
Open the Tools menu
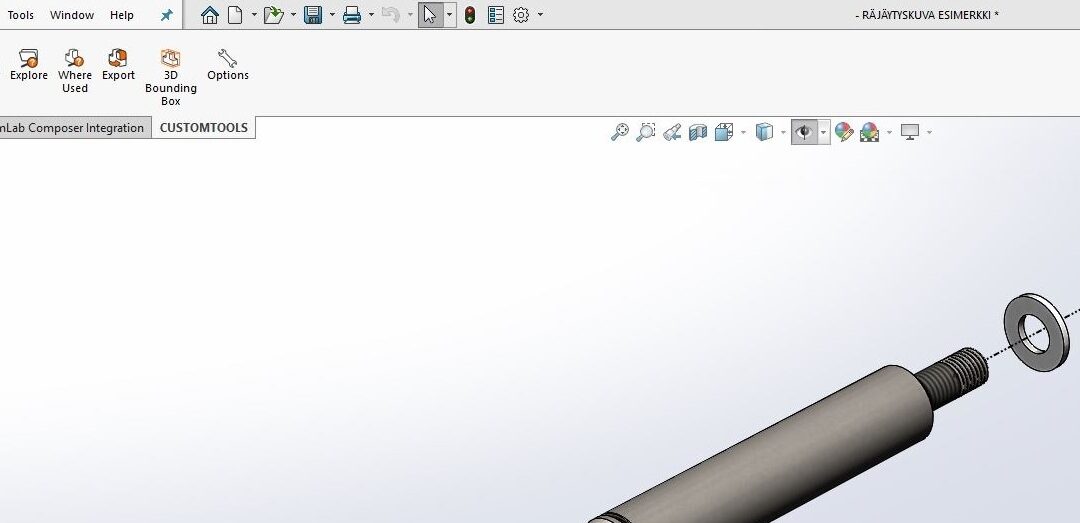[x=20, y=15]
